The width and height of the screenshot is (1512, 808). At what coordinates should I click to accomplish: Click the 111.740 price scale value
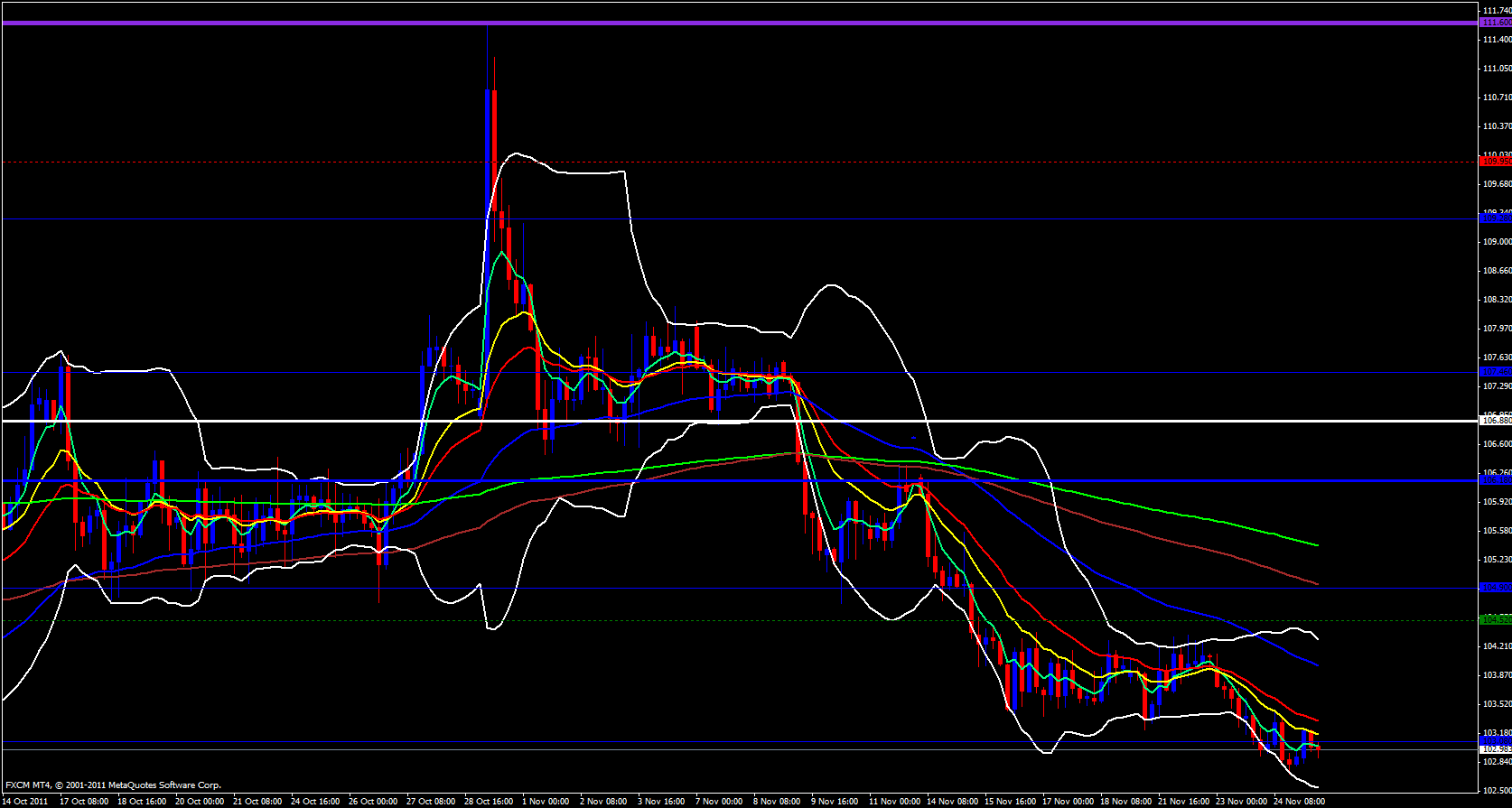(x=1497, y=11)
